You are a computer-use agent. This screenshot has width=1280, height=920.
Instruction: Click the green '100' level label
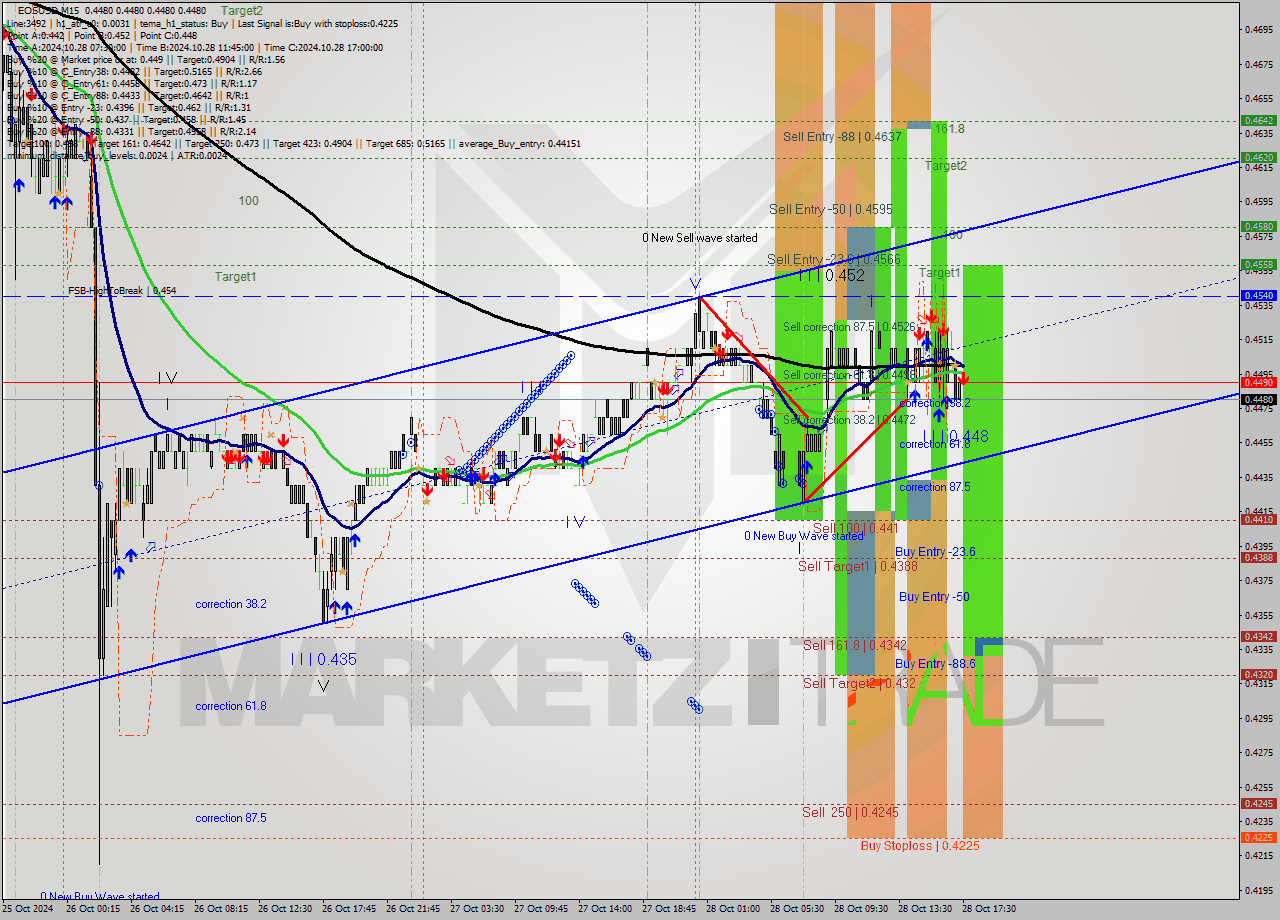pyautogui.click(x=248, y=201)
